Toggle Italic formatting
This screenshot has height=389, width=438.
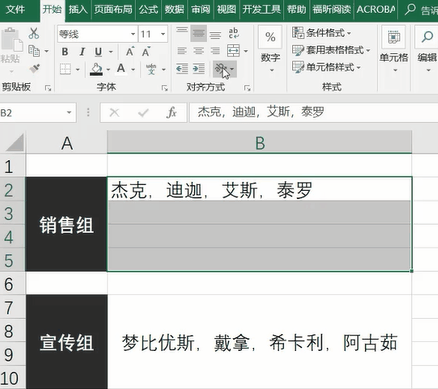point(82,52)
